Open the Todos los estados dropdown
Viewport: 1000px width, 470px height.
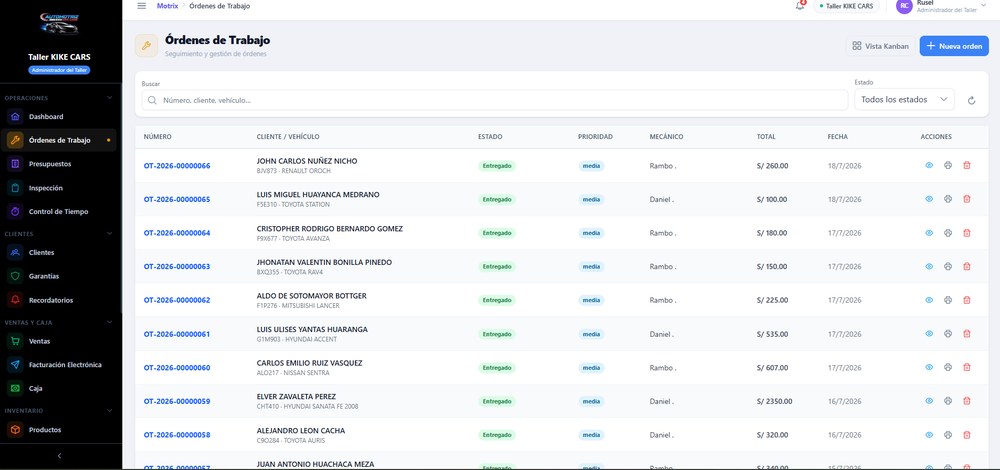[x=904, y=99]
